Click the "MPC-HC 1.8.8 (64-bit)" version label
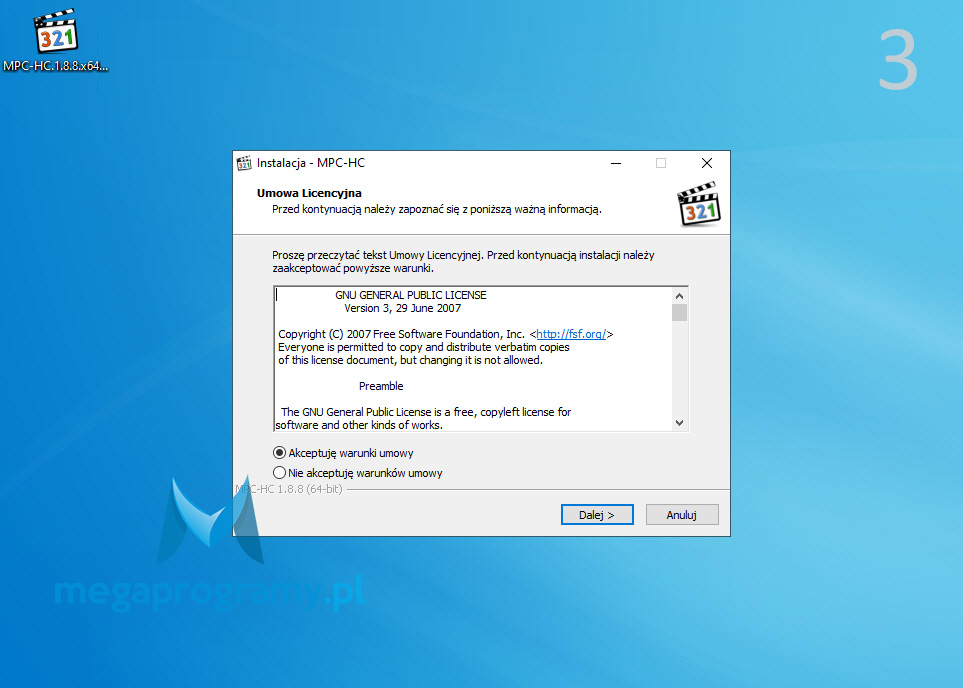This screenshot has height=688, width=963. 289,489
